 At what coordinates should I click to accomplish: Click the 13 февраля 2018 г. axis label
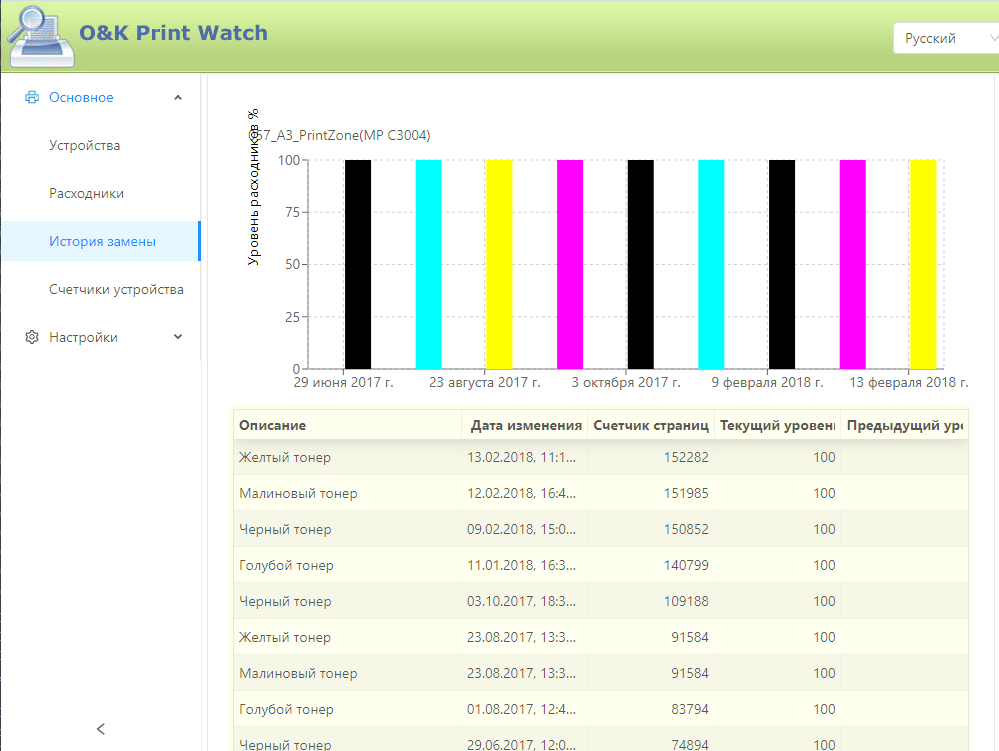[909, 382]
